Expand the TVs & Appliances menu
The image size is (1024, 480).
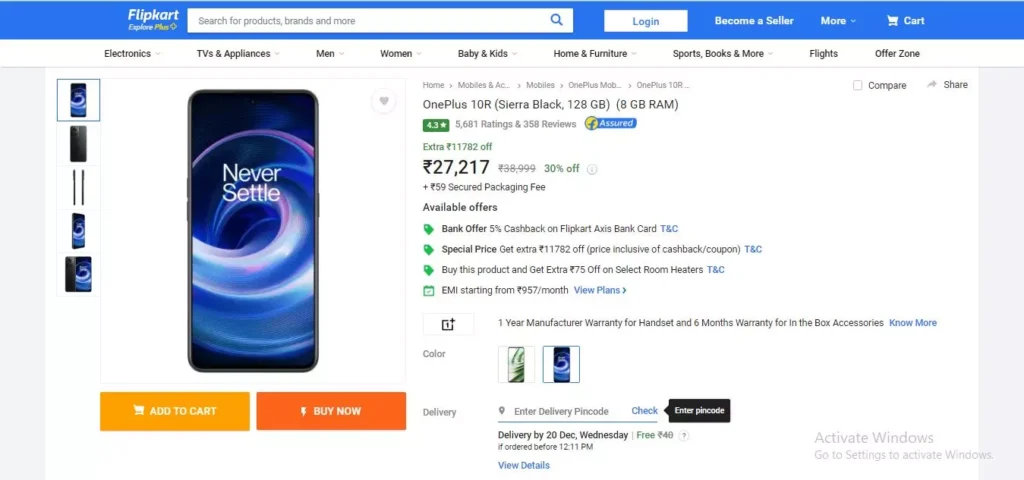point(238,54)
